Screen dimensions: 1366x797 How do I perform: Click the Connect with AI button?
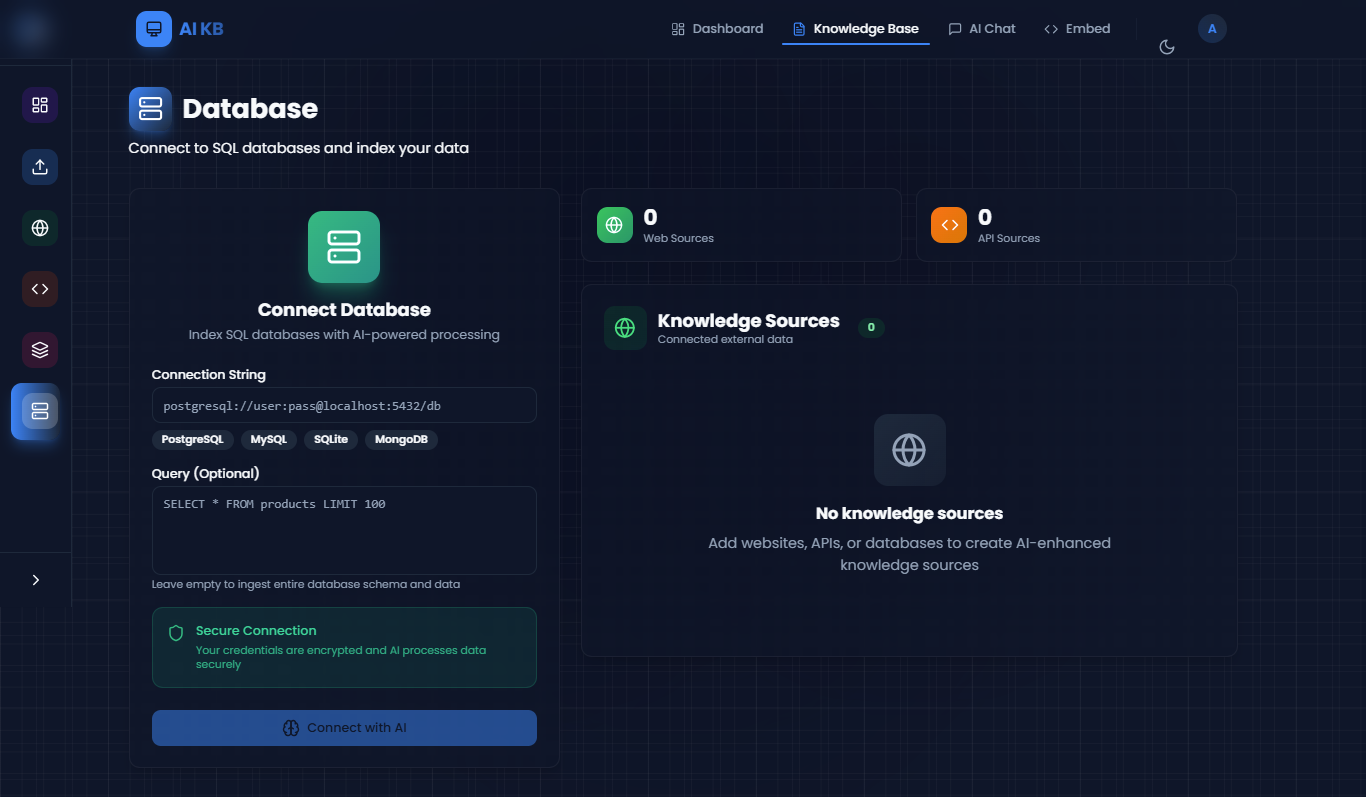click(344, 728)
